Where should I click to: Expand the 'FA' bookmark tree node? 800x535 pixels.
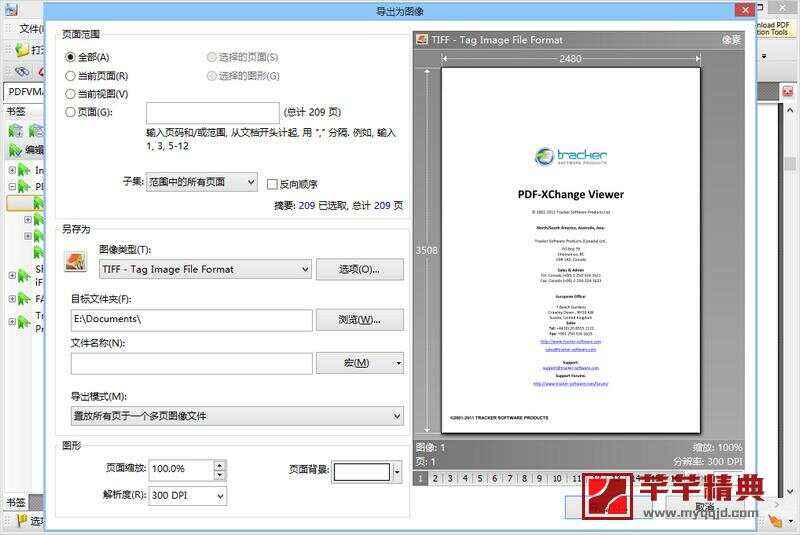tap(12, 298)
